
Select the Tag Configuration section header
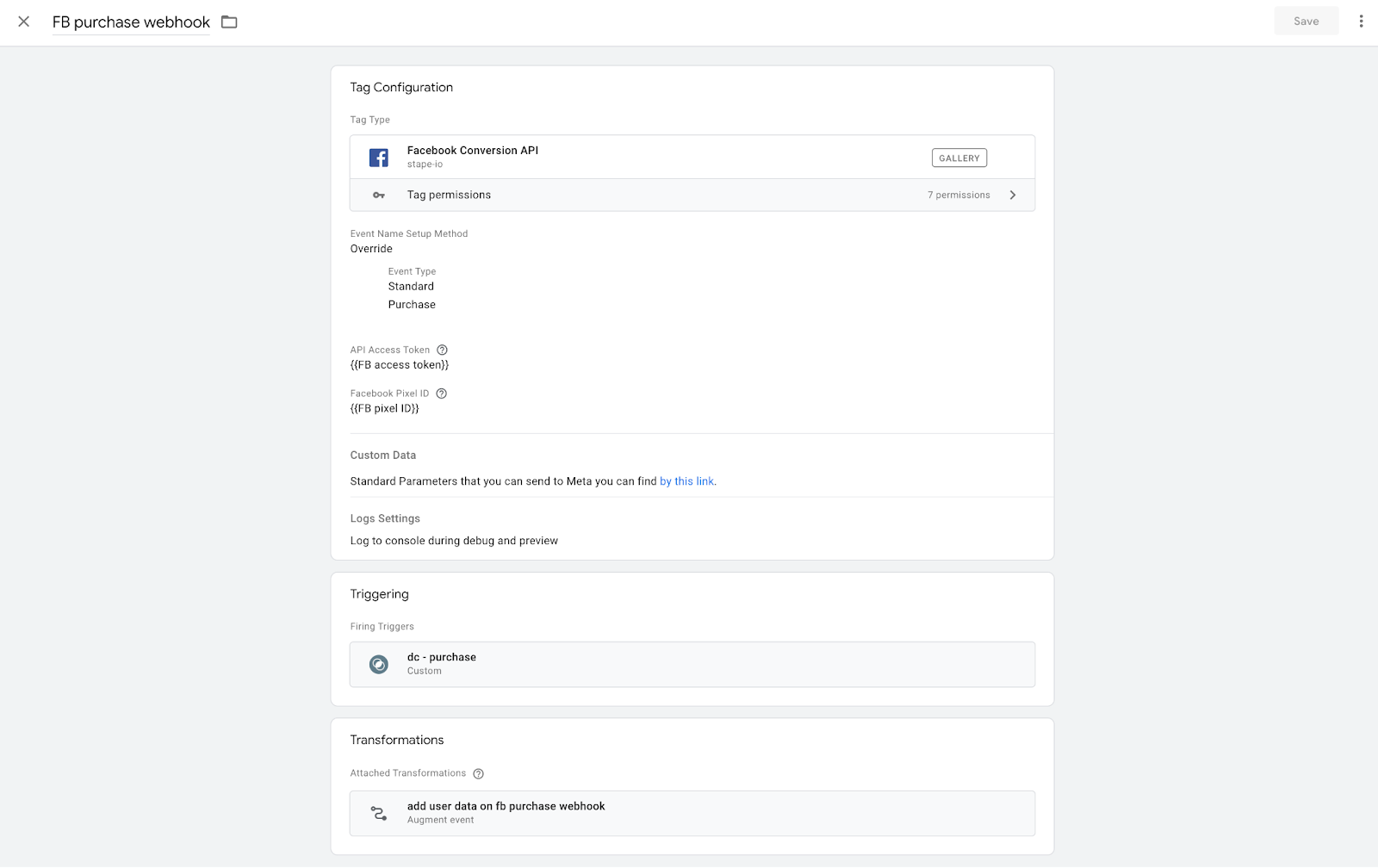pos(401,87)
